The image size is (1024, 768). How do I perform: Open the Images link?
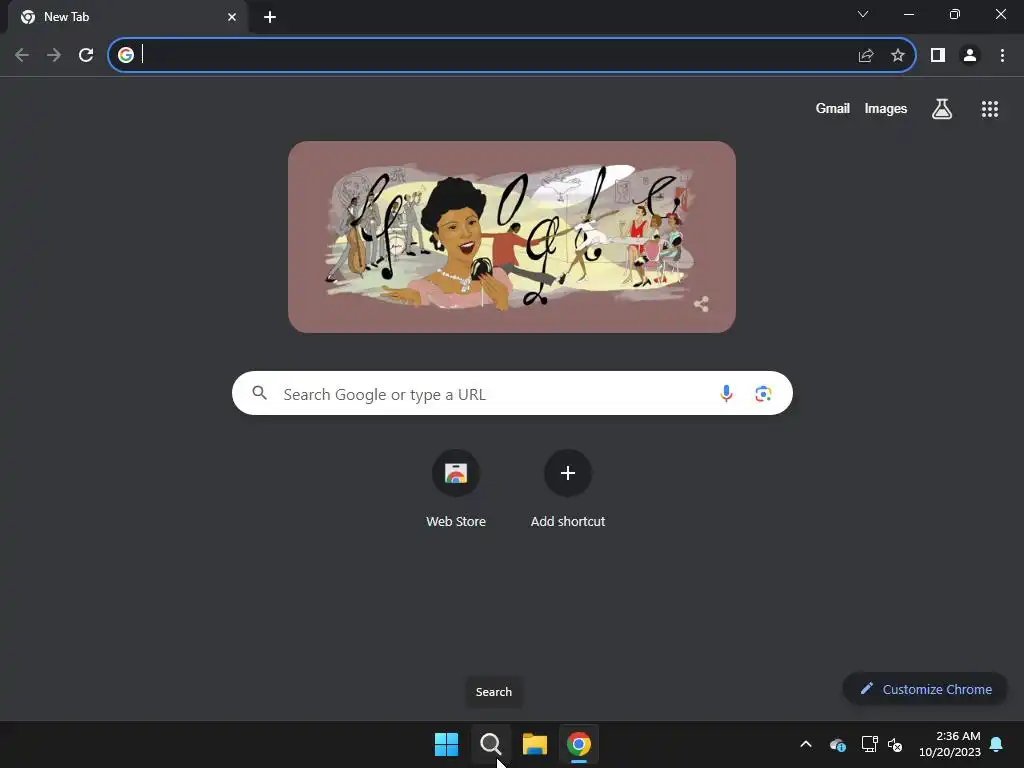(886, 108)
